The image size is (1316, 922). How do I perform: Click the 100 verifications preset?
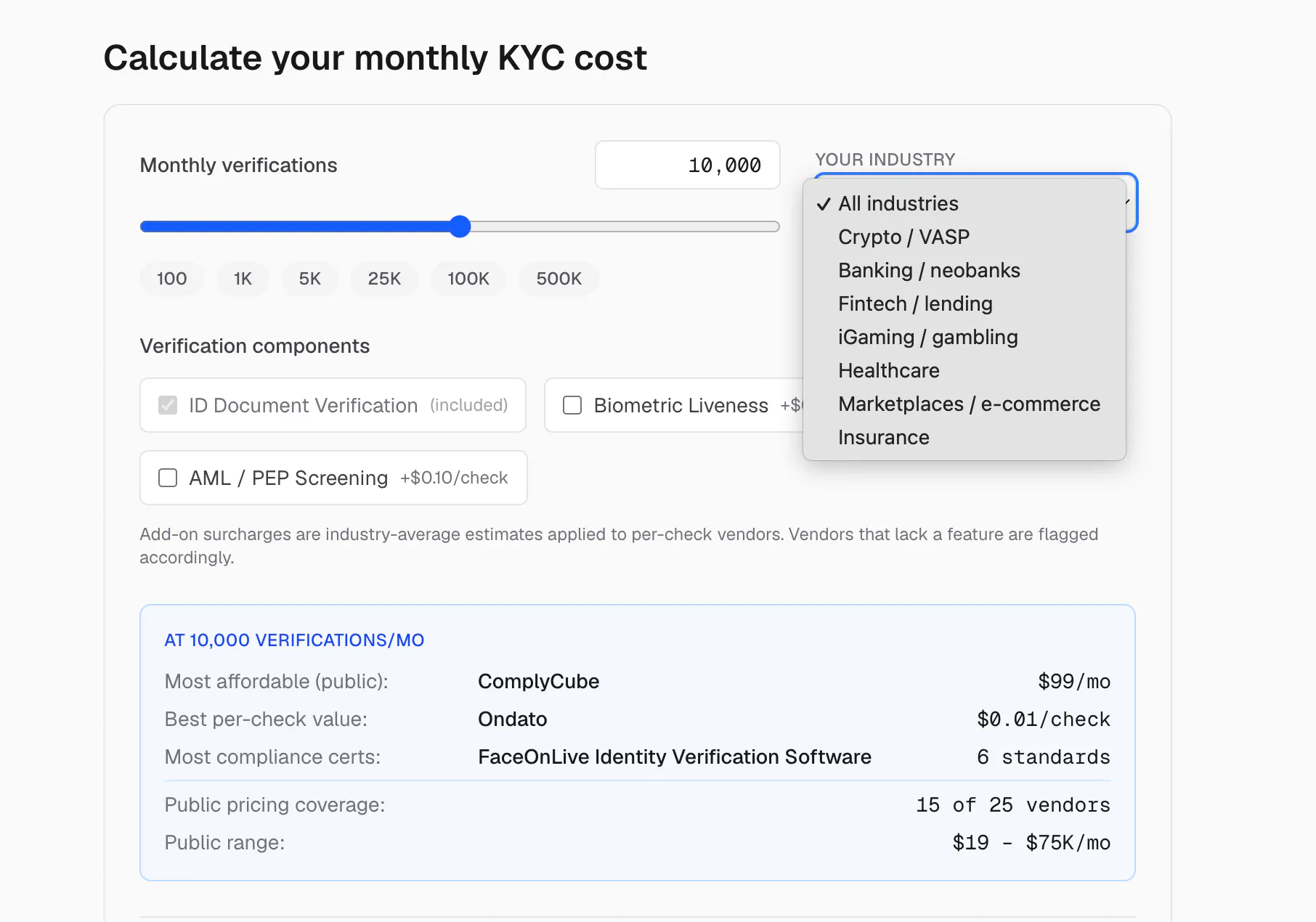click(x=172, y=279)
